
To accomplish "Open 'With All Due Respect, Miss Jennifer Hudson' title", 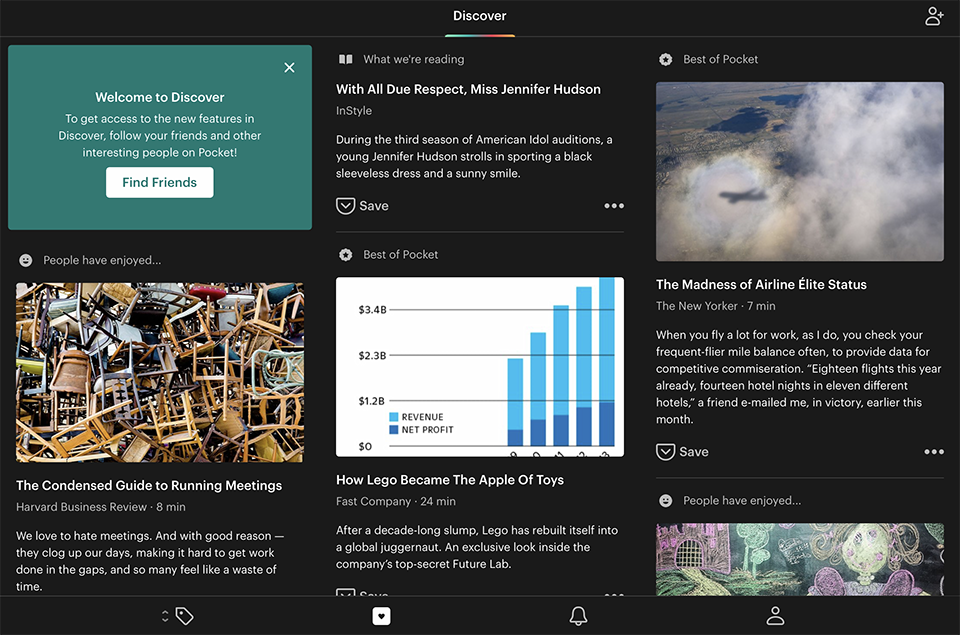I will click(468, 89).
